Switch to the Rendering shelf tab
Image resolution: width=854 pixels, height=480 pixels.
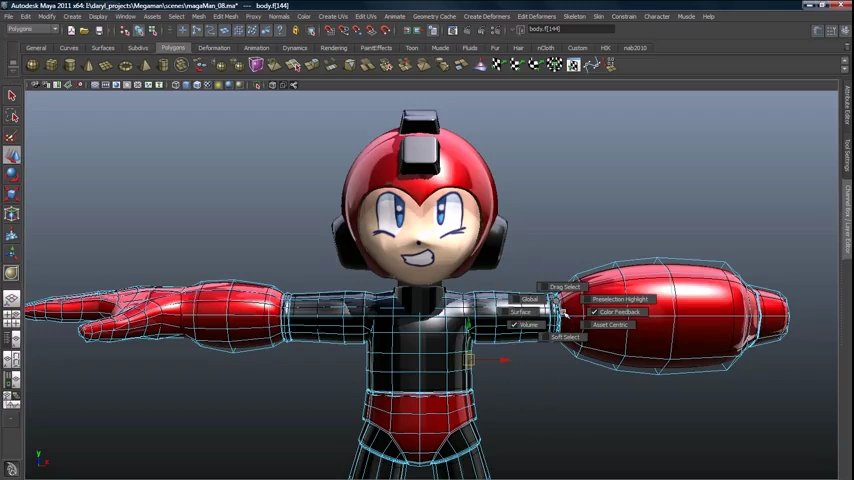pos(333,48)
